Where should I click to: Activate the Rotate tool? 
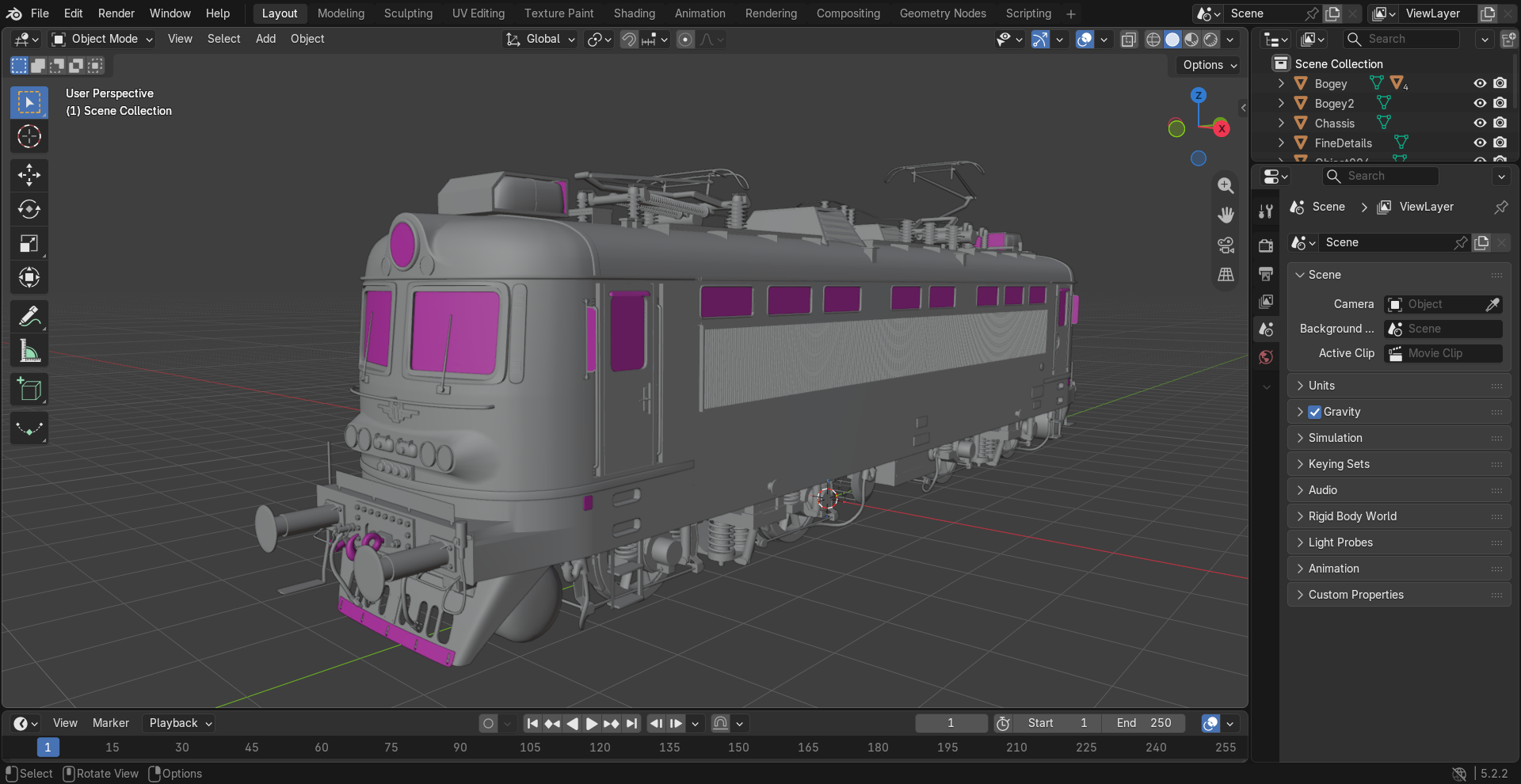tap(29, 209)
